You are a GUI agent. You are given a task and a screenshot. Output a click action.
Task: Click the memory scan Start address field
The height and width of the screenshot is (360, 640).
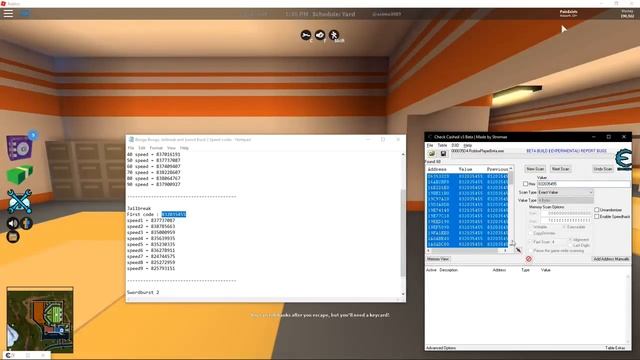(x=566, y=213)
